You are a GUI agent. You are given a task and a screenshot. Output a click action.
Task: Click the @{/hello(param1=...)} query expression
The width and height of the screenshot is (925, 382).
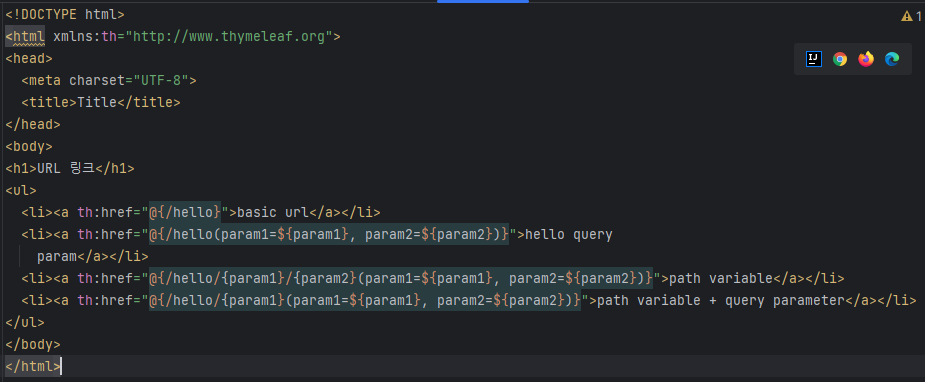tap(329, 235)
